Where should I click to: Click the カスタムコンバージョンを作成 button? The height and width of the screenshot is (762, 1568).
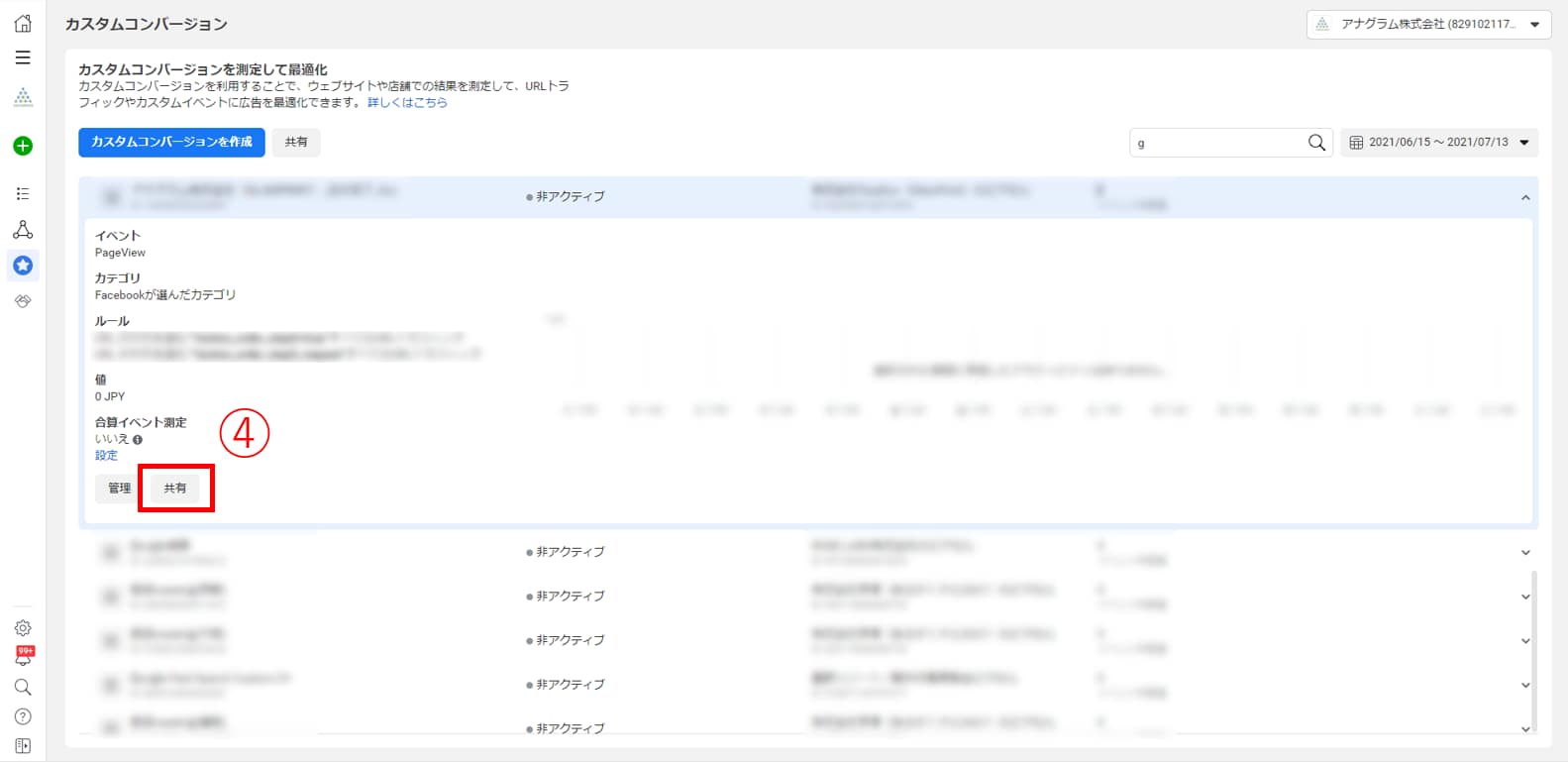tap(171, 143)
